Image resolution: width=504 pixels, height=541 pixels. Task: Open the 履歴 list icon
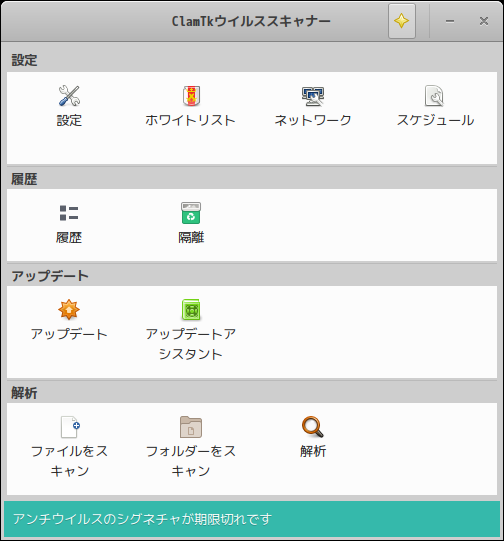pos(69,213)
